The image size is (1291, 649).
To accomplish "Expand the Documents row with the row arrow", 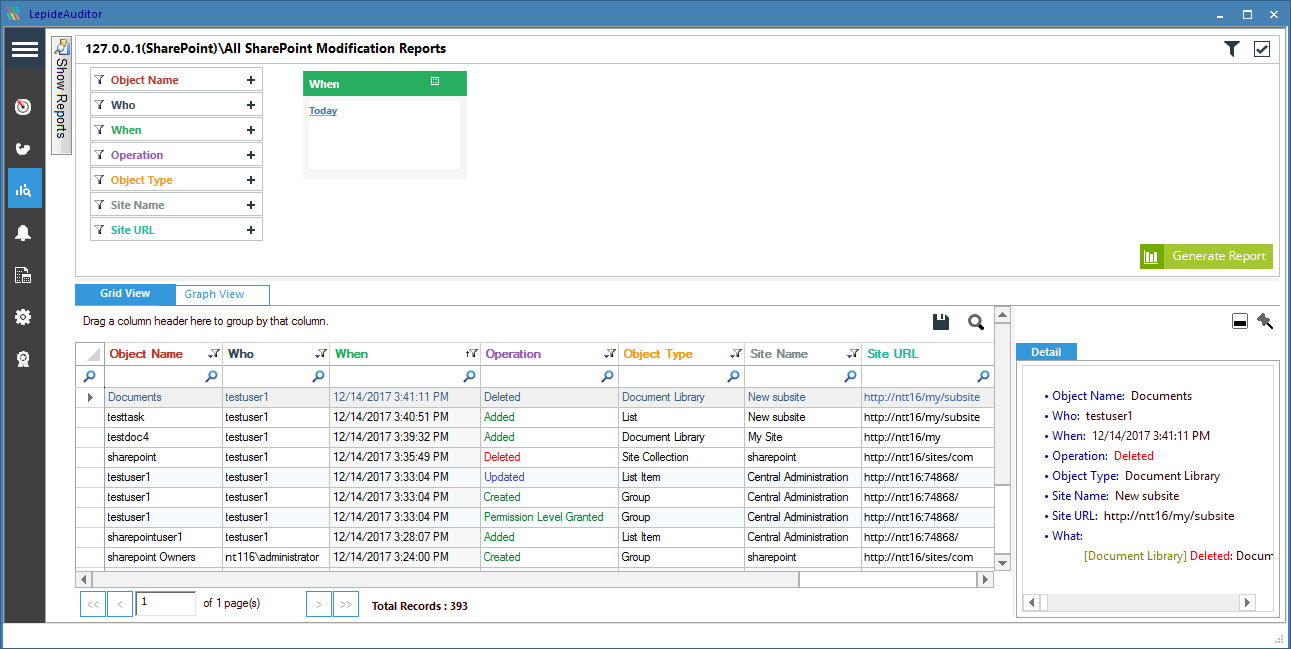I will (90, 397).
